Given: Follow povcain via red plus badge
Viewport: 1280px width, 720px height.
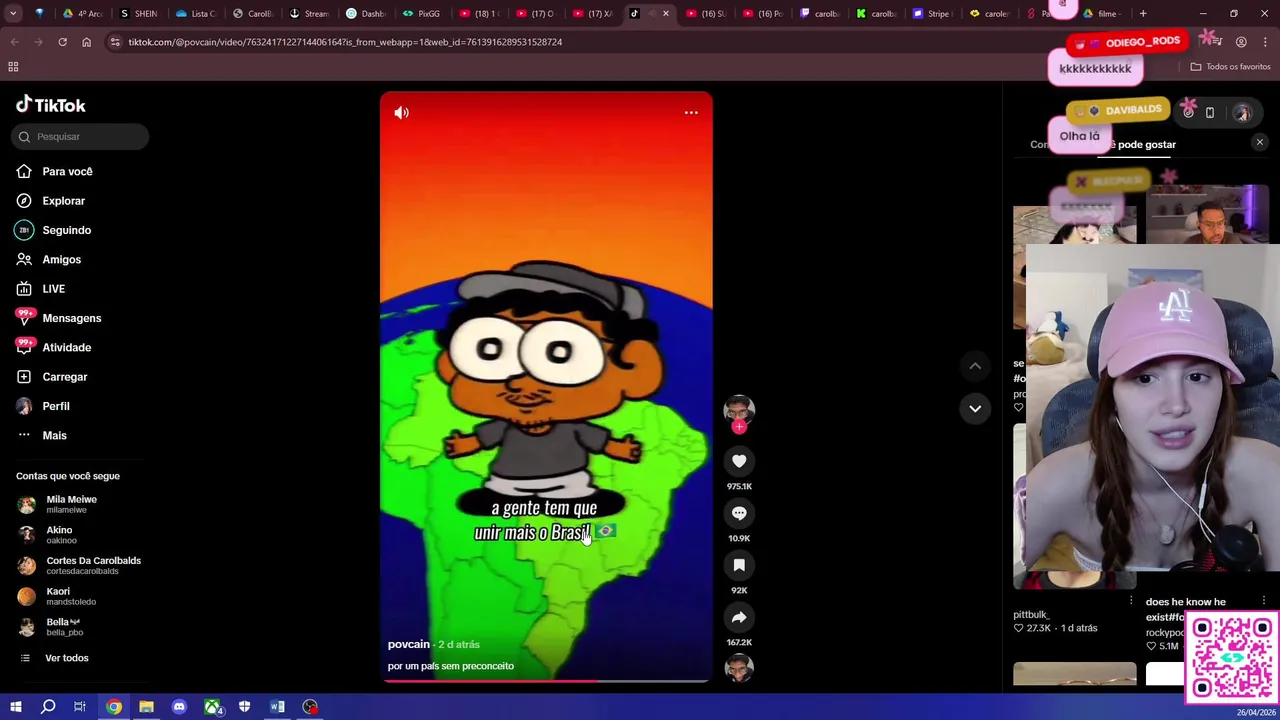Looking at the screenshot, I should (739, 427).
